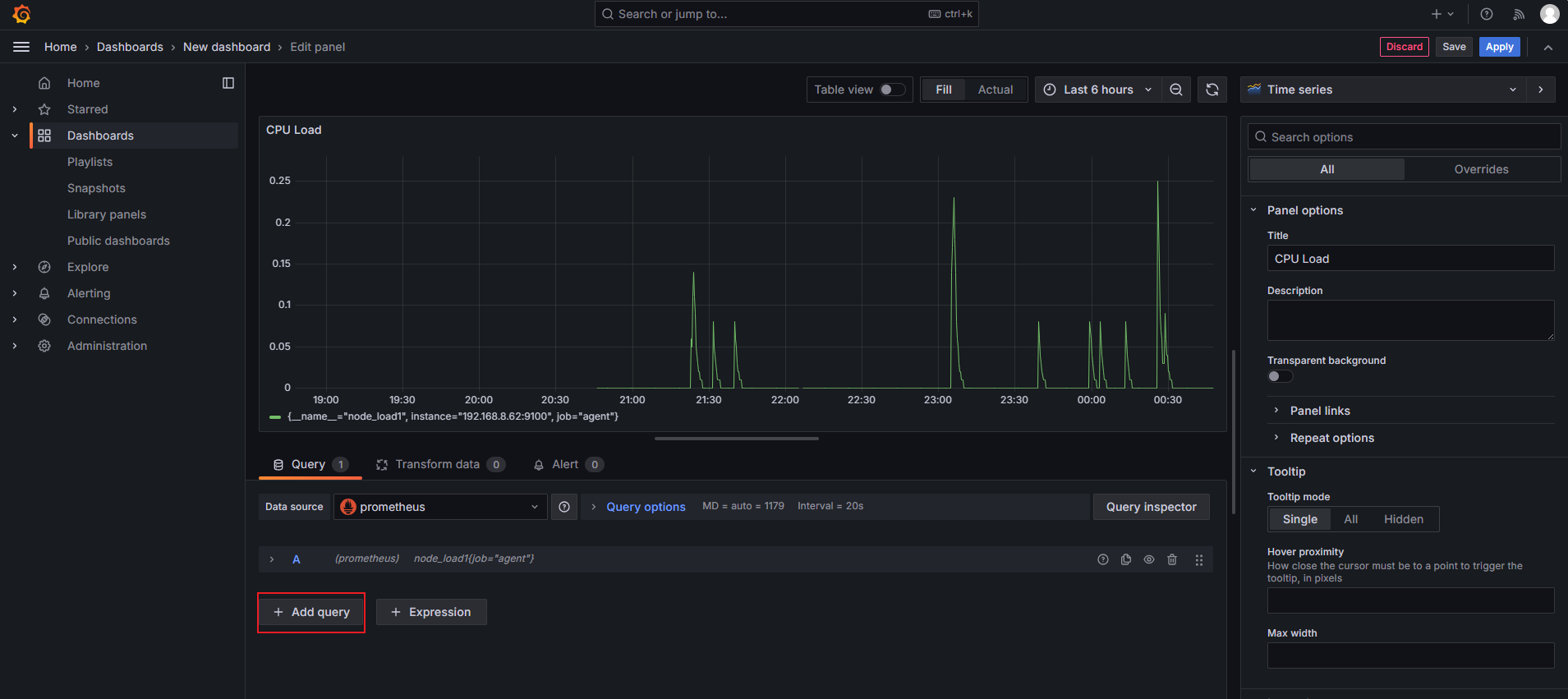Open the data source help icon

click(564, 507)
